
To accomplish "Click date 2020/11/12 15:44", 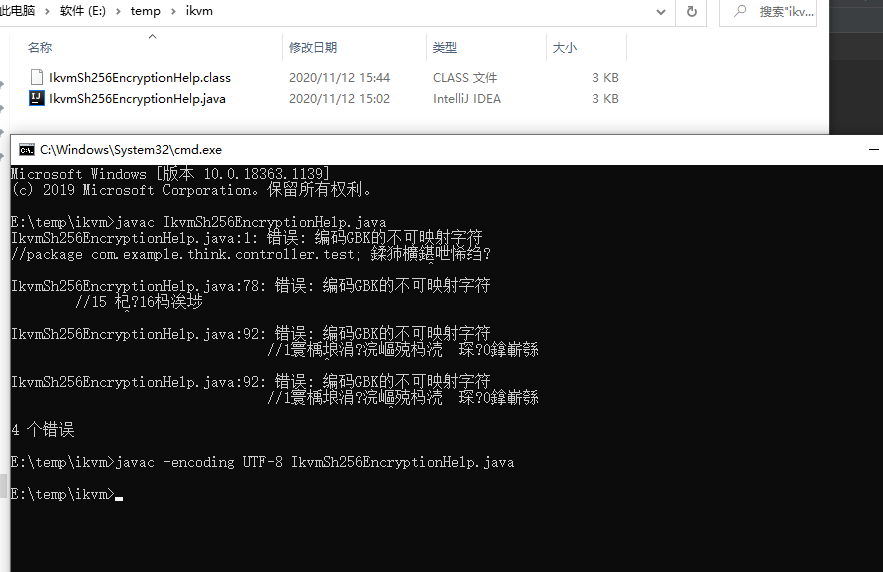I will click(340, 78).
